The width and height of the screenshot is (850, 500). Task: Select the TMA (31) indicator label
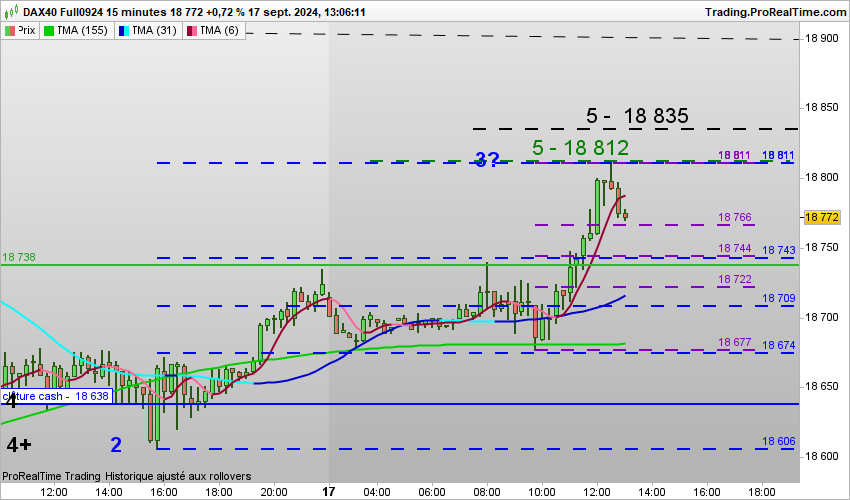pos(154,30)
